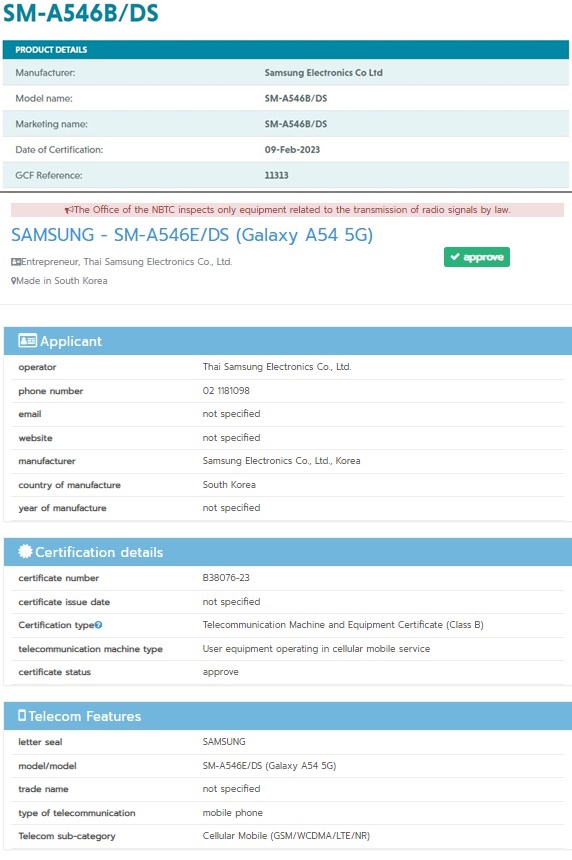This screenshot has height=860, width=572.
Task: Click the Applicant section header
Action: (x=288, y=341)
